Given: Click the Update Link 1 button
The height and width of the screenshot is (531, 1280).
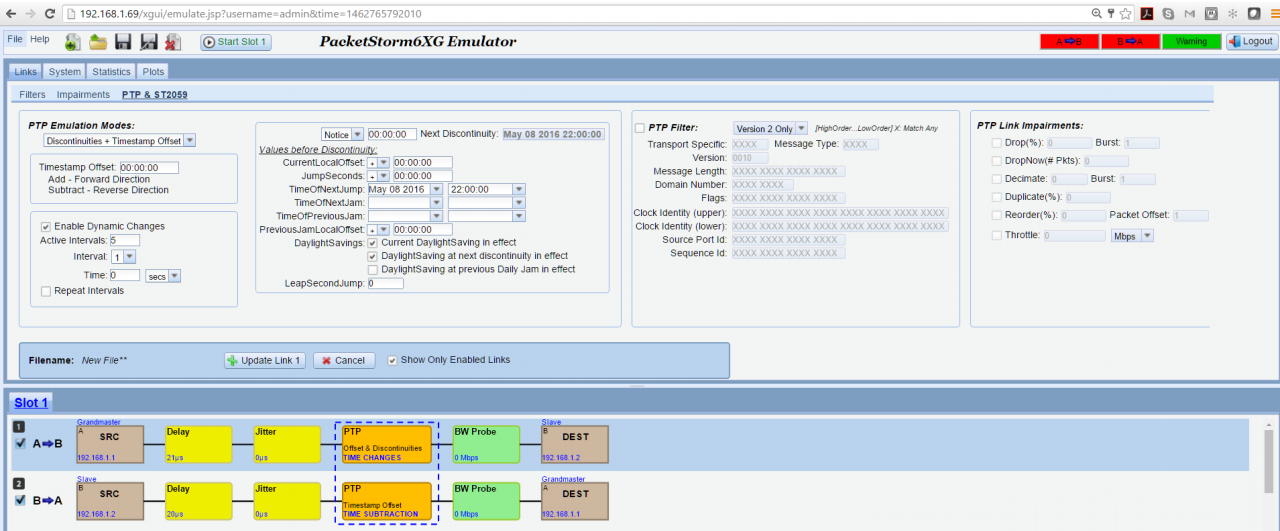Looking at the screenshot, I should [x=265, y=360].
